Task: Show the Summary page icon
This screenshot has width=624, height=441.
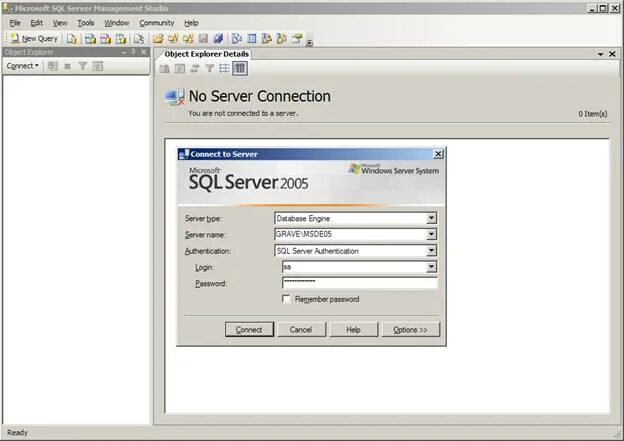Action: coord(252,39)
